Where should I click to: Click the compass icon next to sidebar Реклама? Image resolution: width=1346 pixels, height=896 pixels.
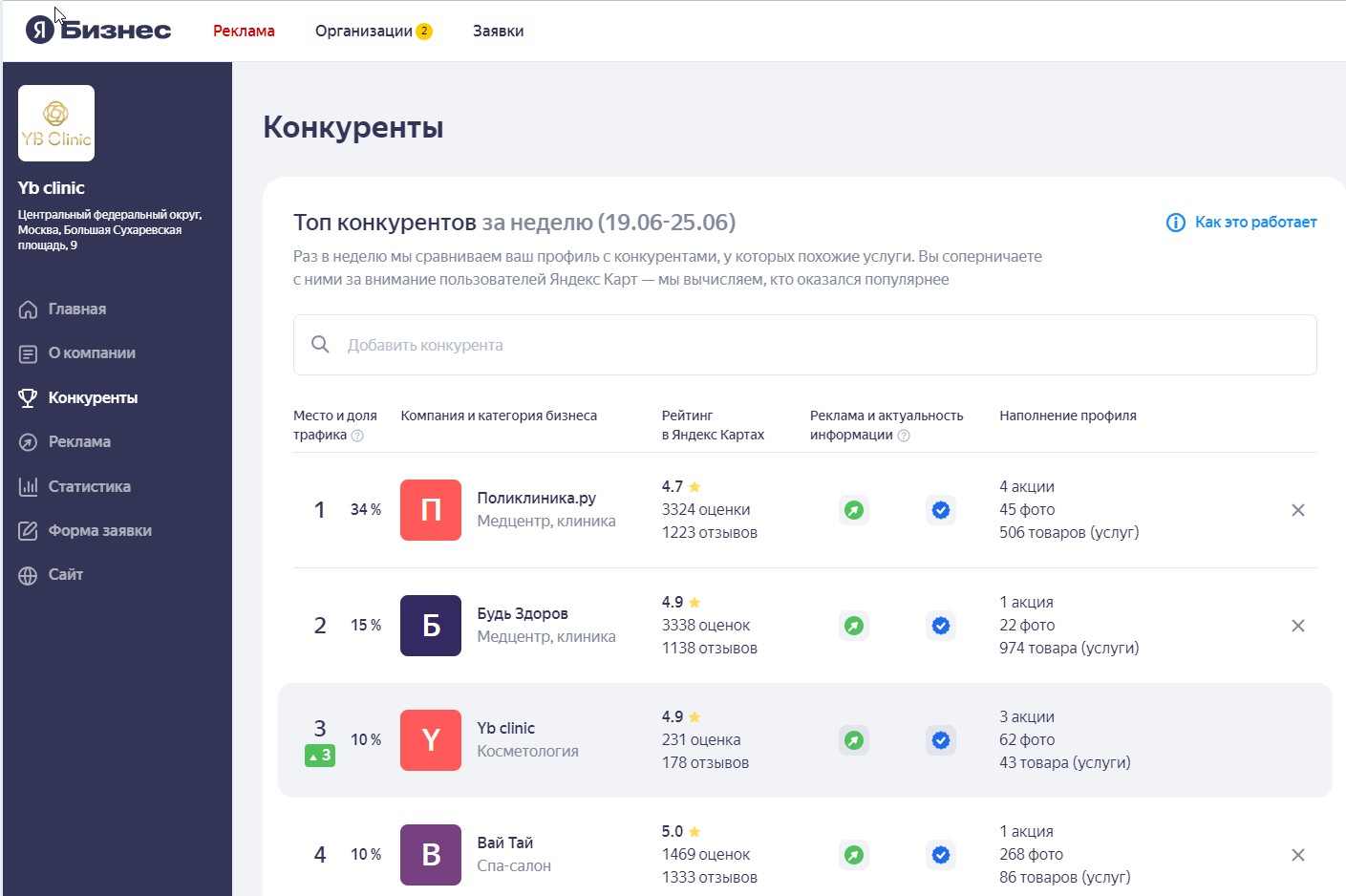[x=29, y=442]
